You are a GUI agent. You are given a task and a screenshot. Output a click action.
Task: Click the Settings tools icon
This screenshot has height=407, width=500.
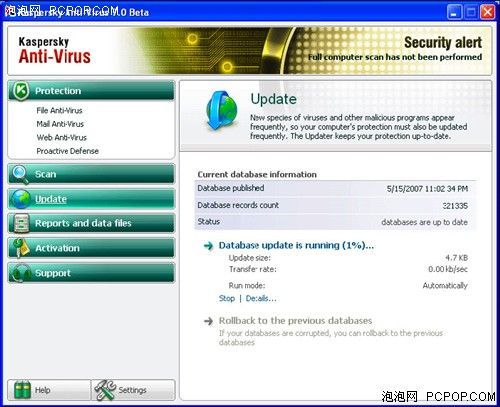pyautogui.click(x=105, y=390)
